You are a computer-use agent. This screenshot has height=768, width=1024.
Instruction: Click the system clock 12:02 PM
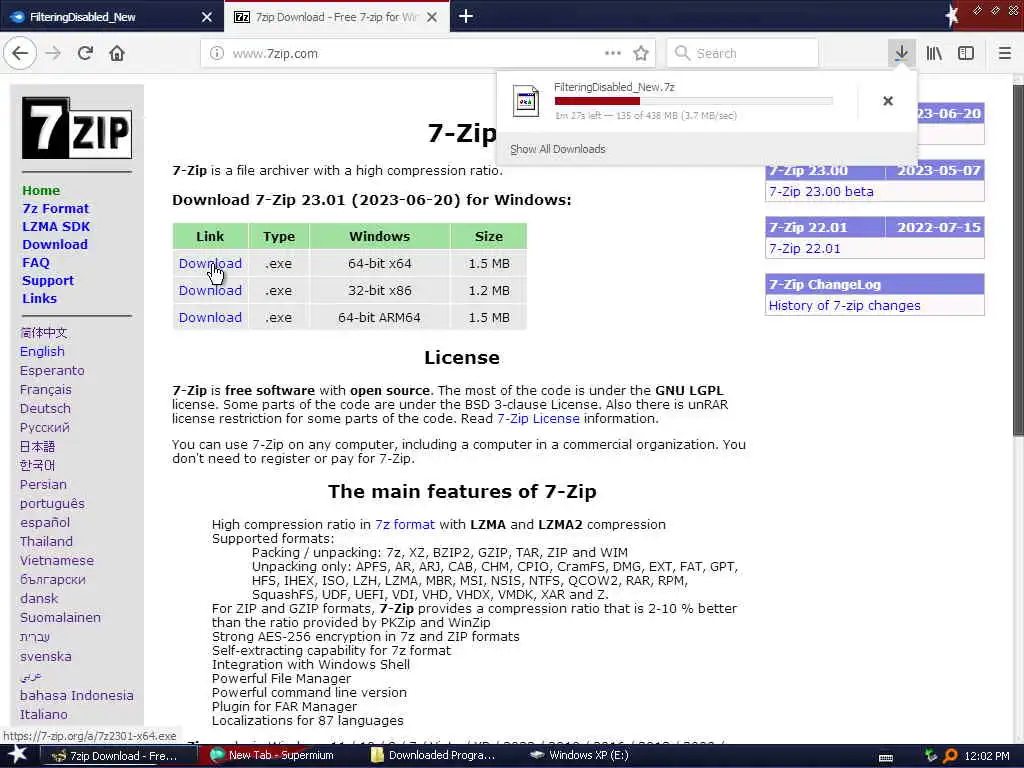pos(987,756)
